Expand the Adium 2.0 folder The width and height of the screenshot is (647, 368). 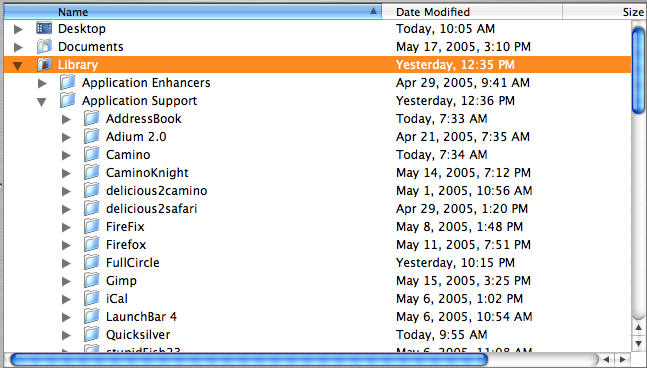coord(66,137)
